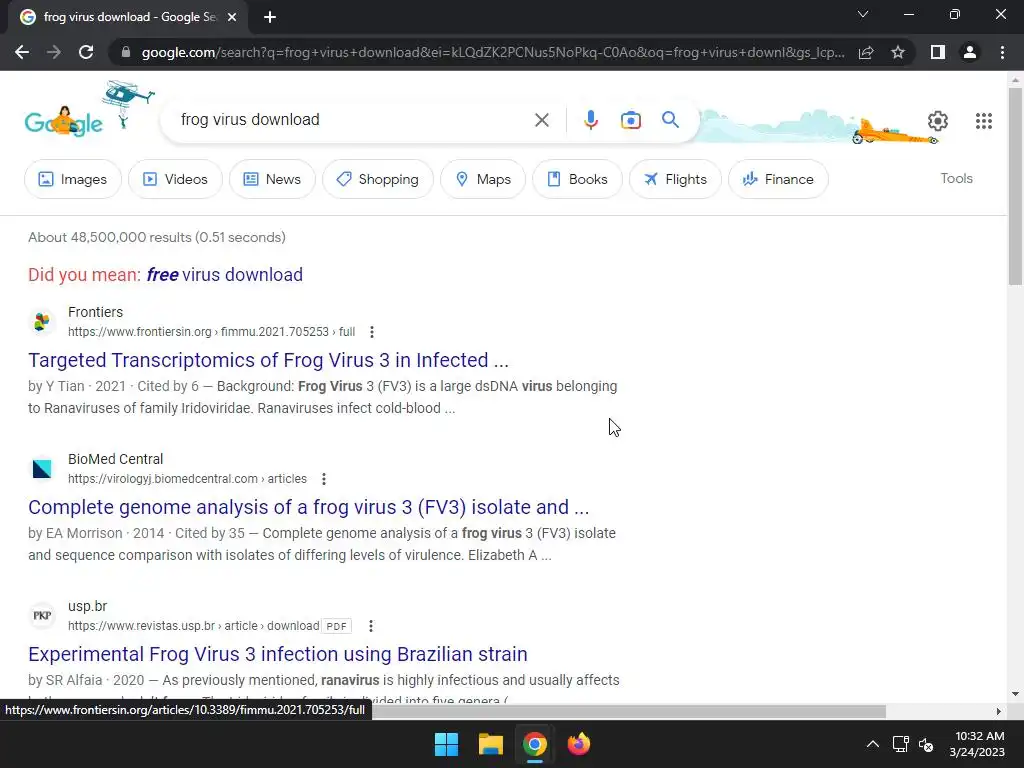Open File Explorer from taskbar
The height and width of the screenshot is (768, 1024).
[490, 744]
